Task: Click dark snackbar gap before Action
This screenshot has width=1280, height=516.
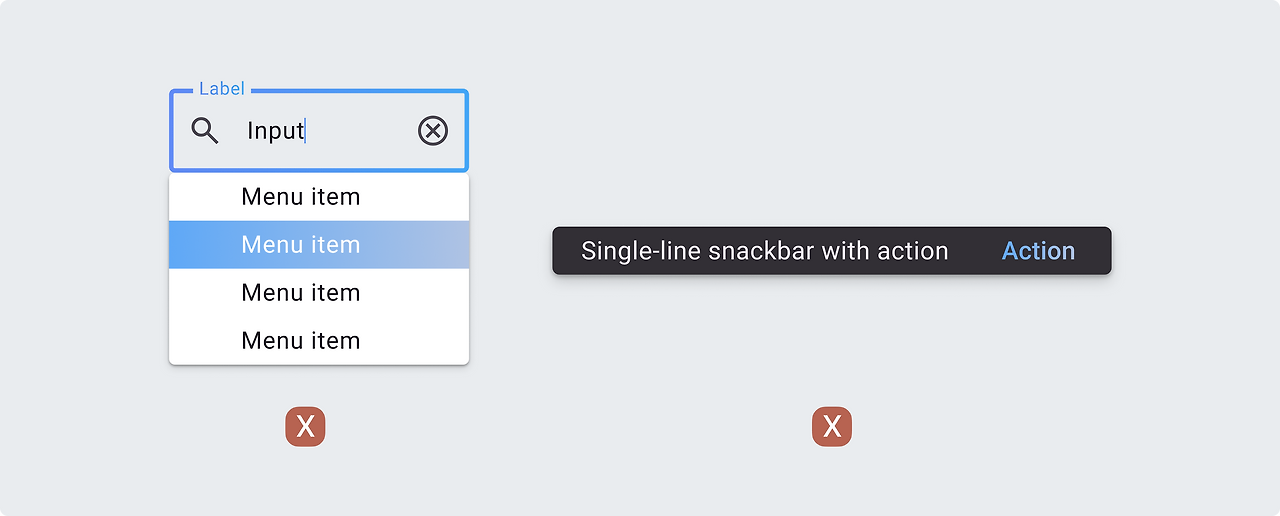Action: [x=975, y=251]
